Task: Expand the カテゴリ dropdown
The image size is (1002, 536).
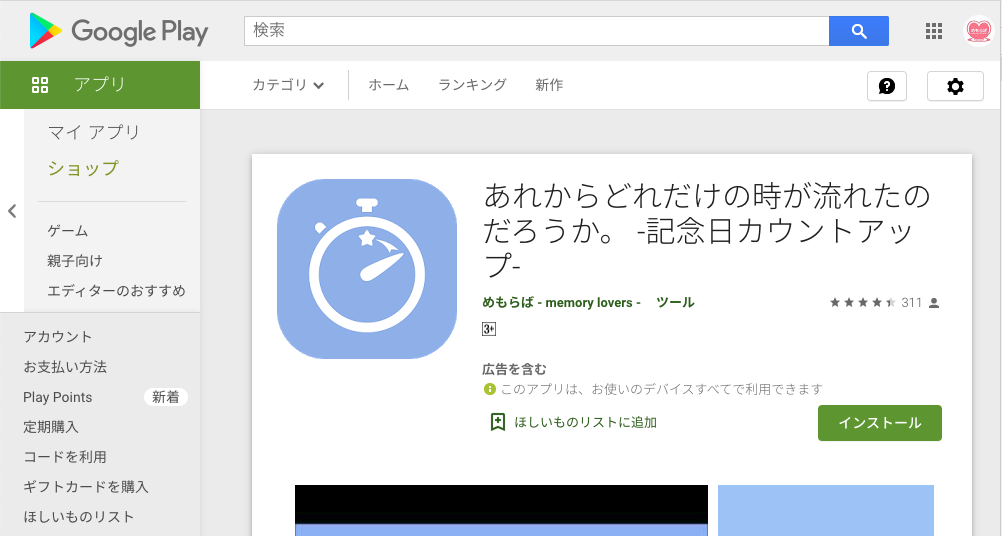Action: tap(288, 85)
